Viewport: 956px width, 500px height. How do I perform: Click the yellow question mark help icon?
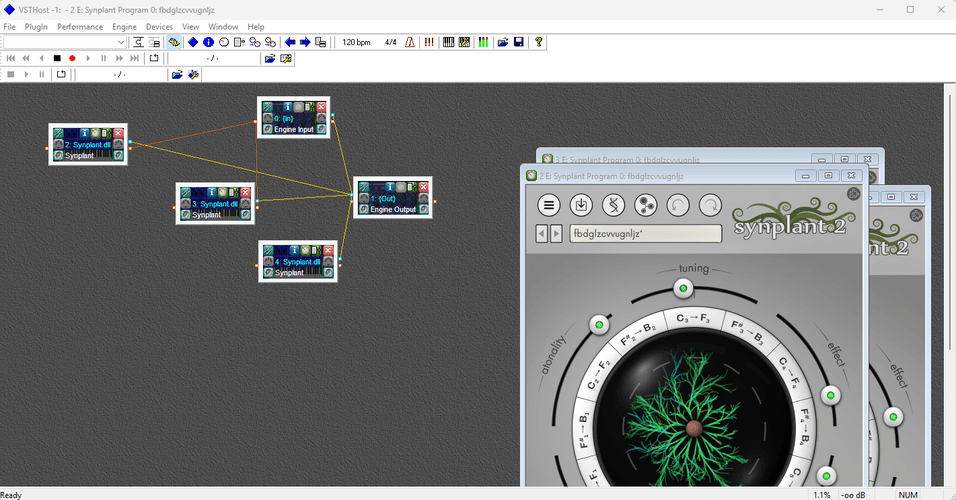tap(538, 42)
